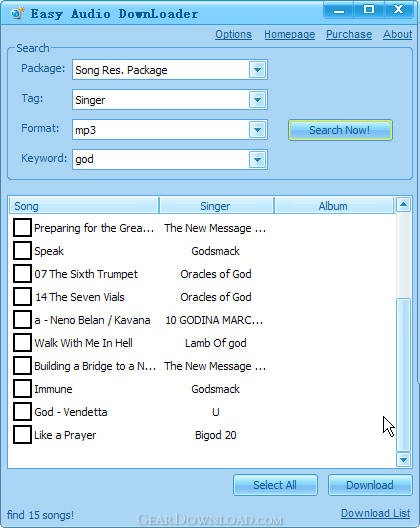Select 'Oracles of God' in Seven Vials row
420x528 pixels.
click(216, 297)
